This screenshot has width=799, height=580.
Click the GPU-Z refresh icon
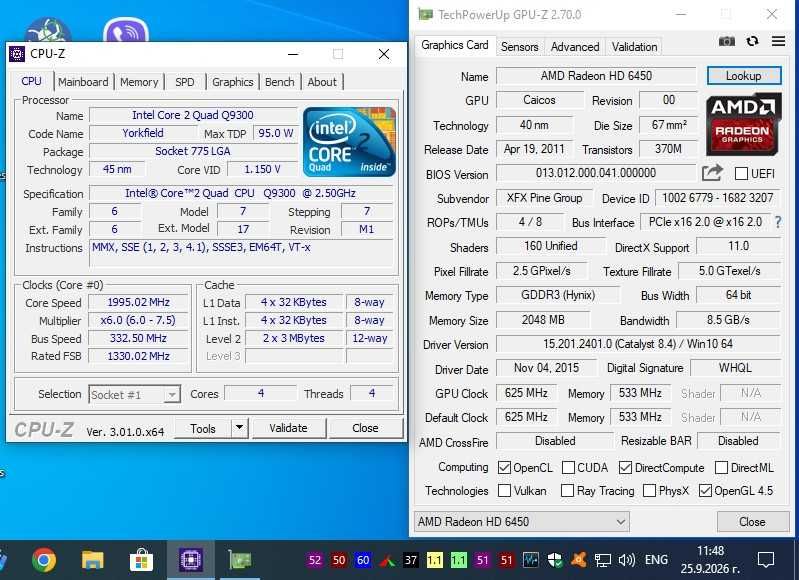point(752,41)
